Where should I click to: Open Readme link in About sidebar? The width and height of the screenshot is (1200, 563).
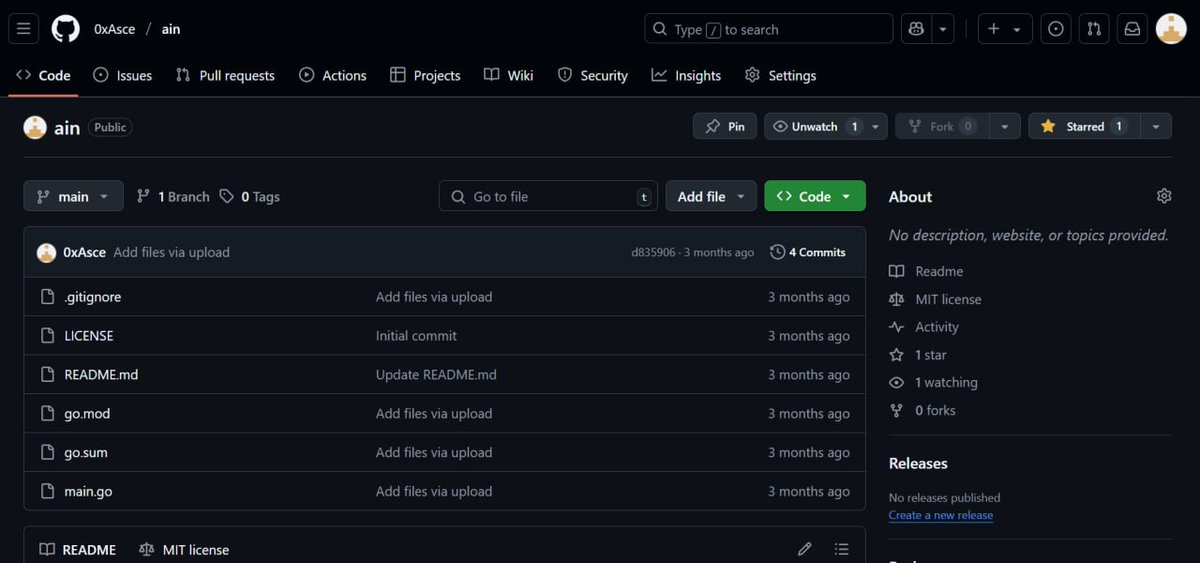(926, 271)
